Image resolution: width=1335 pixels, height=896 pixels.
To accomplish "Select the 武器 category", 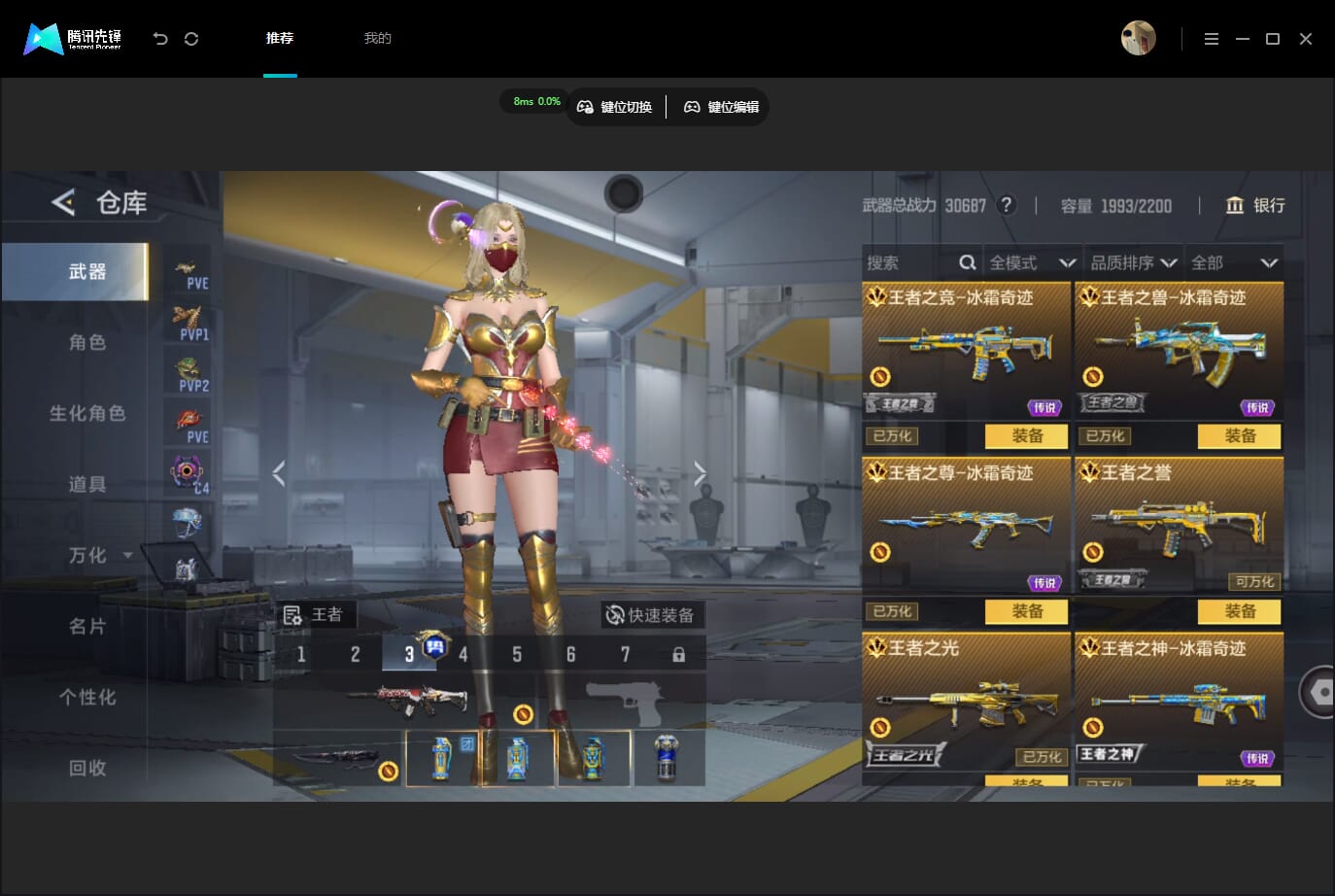I will coord(75,271).
